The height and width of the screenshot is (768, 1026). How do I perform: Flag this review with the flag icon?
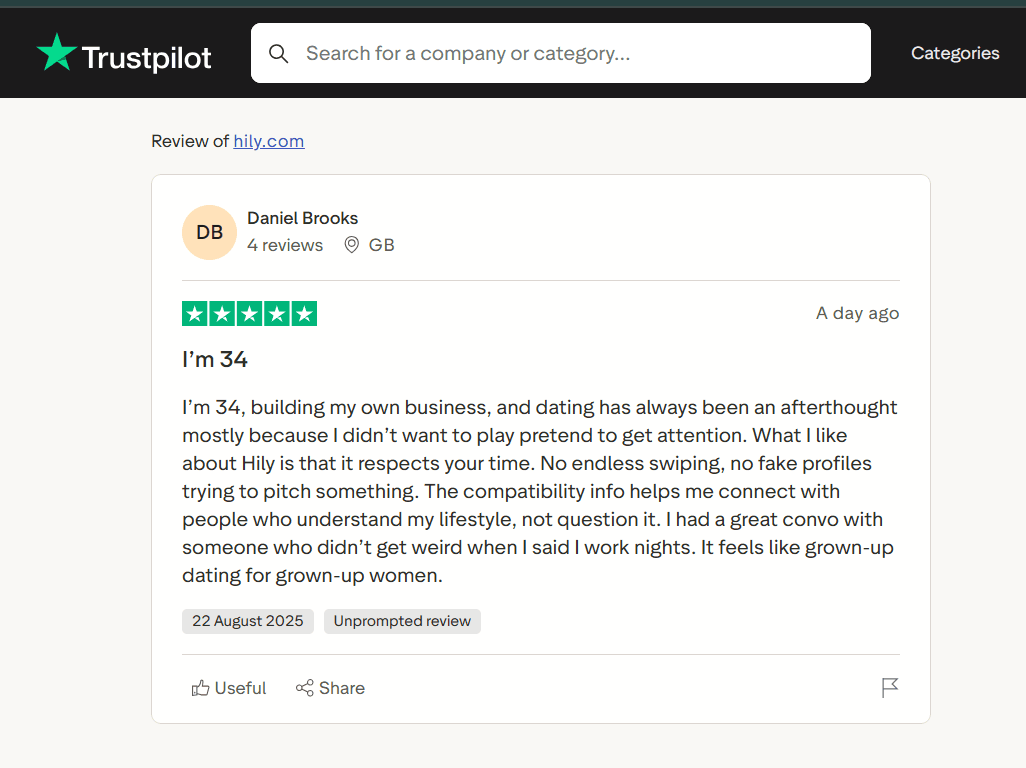pos(889,688)
